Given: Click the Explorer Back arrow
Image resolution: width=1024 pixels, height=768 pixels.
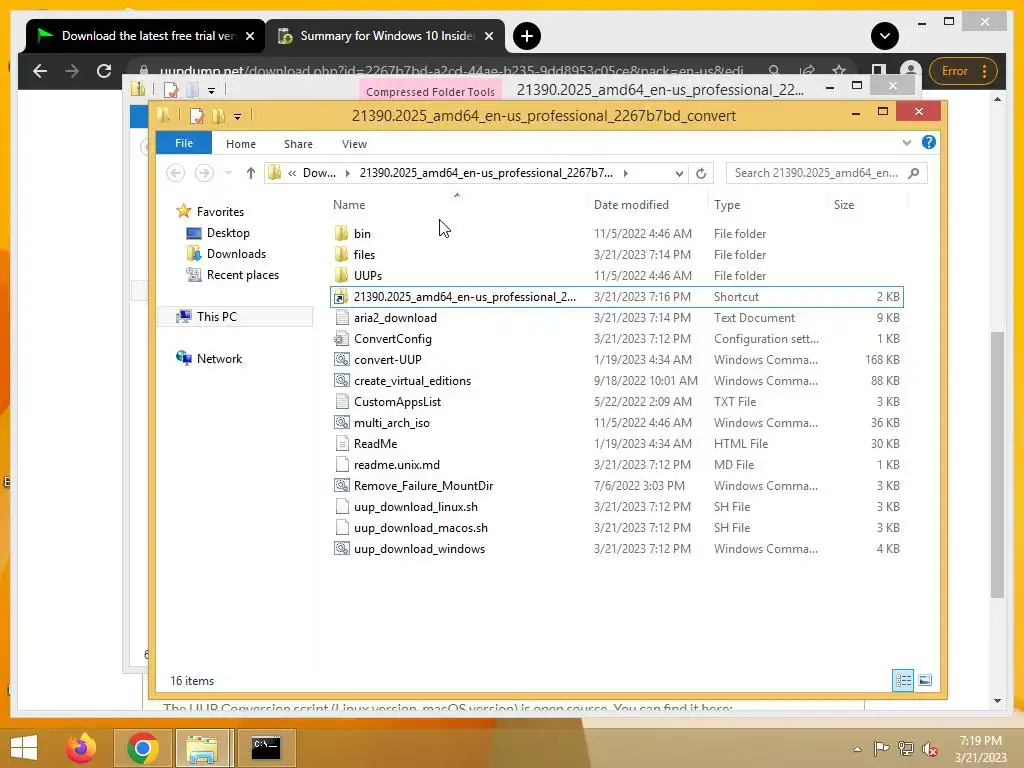Looking at the screenshot, I should [175, 172].
